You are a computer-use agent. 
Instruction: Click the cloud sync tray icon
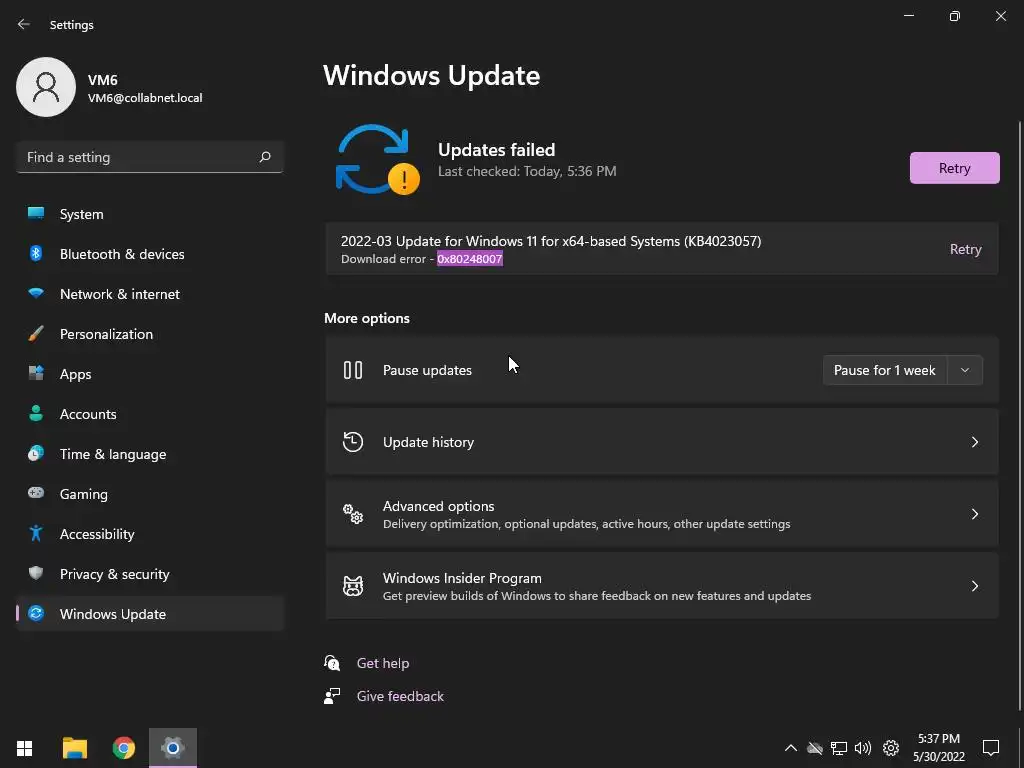(814, 748)
